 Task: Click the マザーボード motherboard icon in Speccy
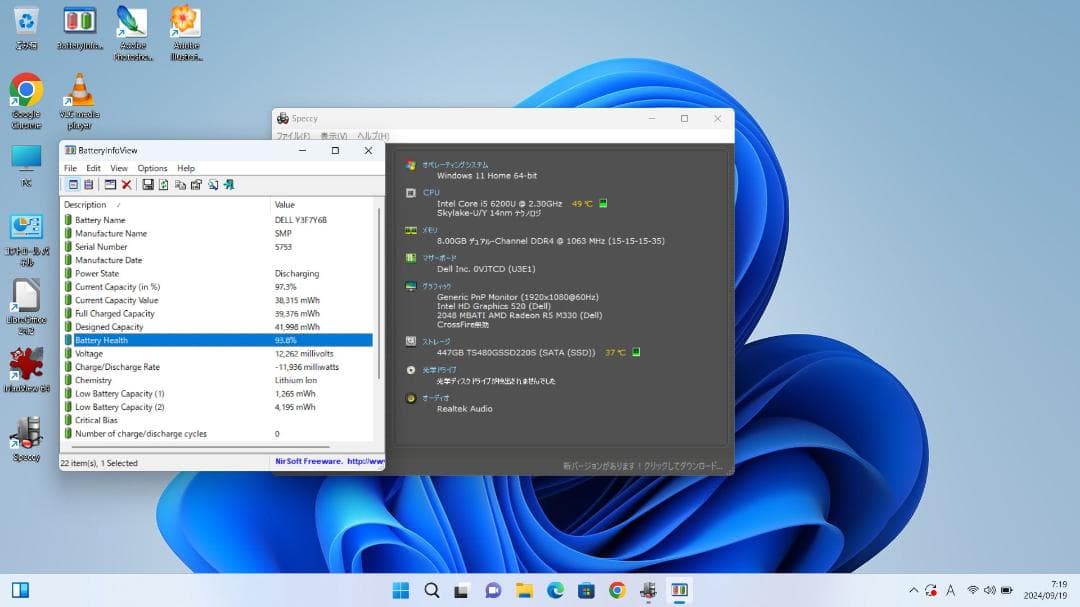tap(410, 257)
